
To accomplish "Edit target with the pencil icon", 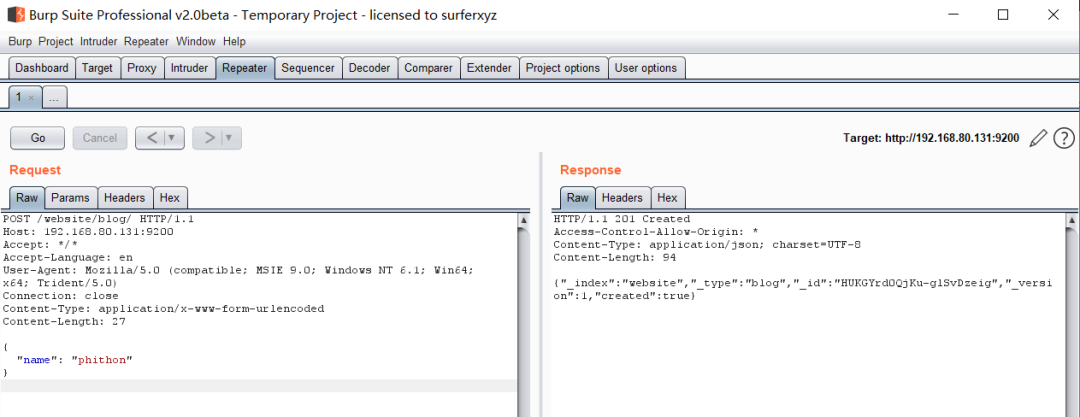I will point(1038,138).
